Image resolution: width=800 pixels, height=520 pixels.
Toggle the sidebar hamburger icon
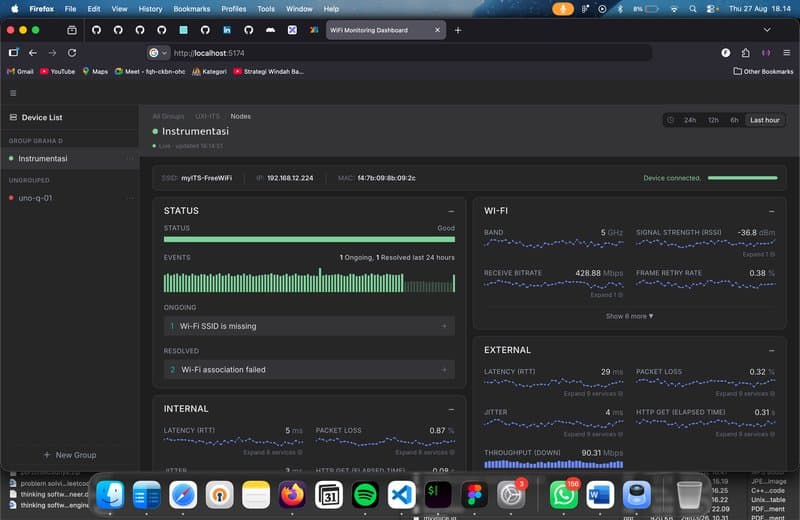13,93
